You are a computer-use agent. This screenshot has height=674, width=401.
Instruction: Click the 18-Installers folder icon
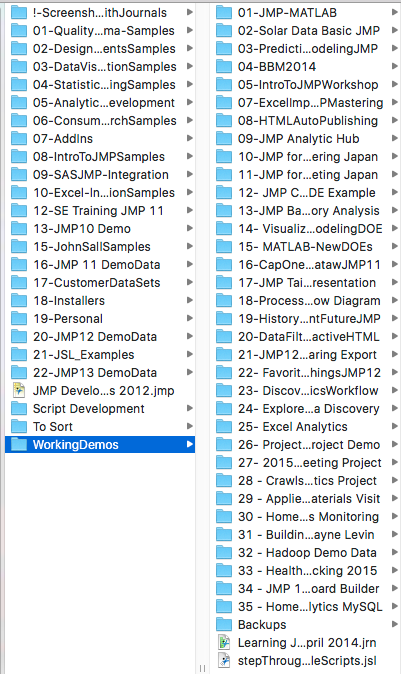pyautogui.click(x=19, y=300)
